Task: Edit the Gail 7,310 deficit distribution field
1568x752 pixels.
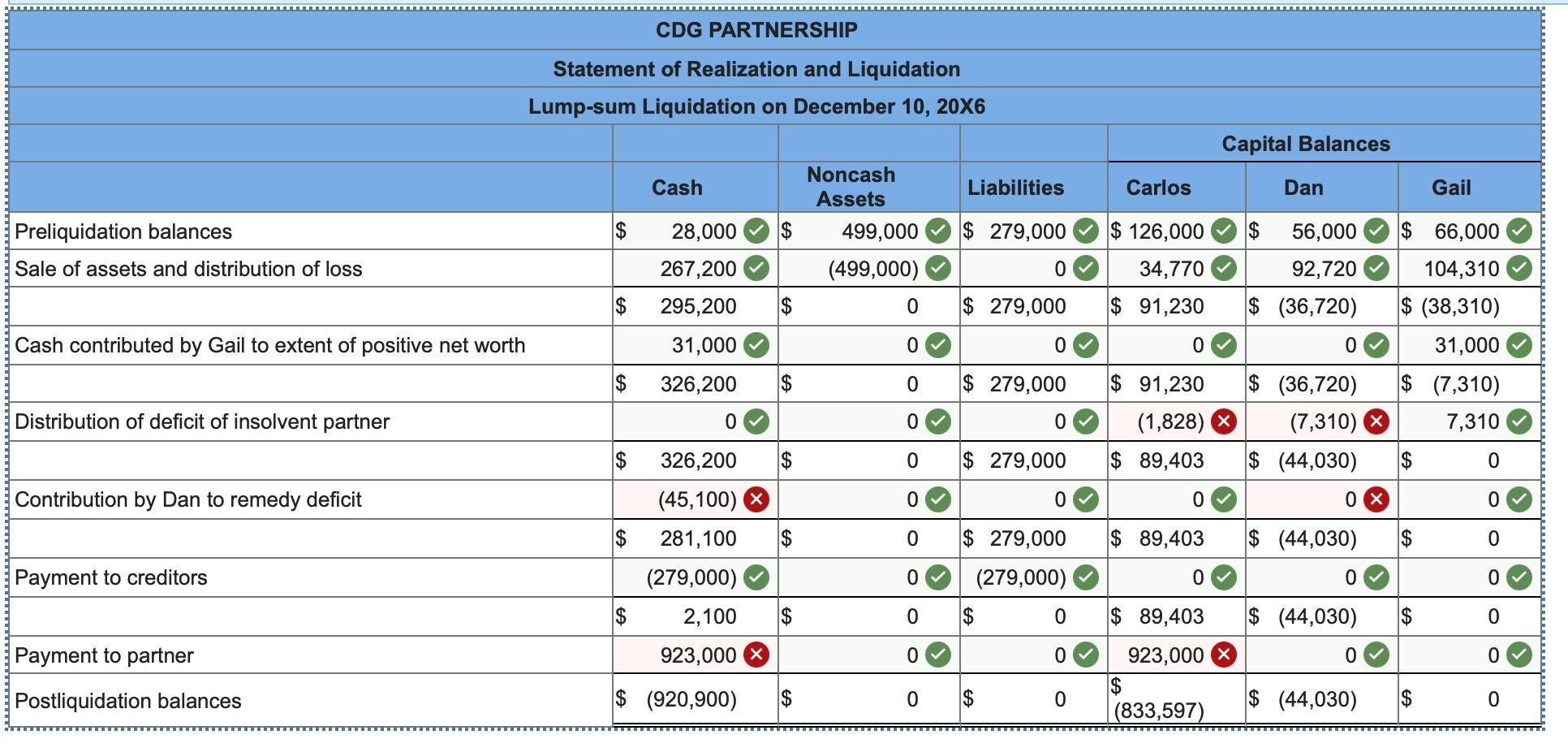Action: pyautogui.click(x=1470, y=422)
